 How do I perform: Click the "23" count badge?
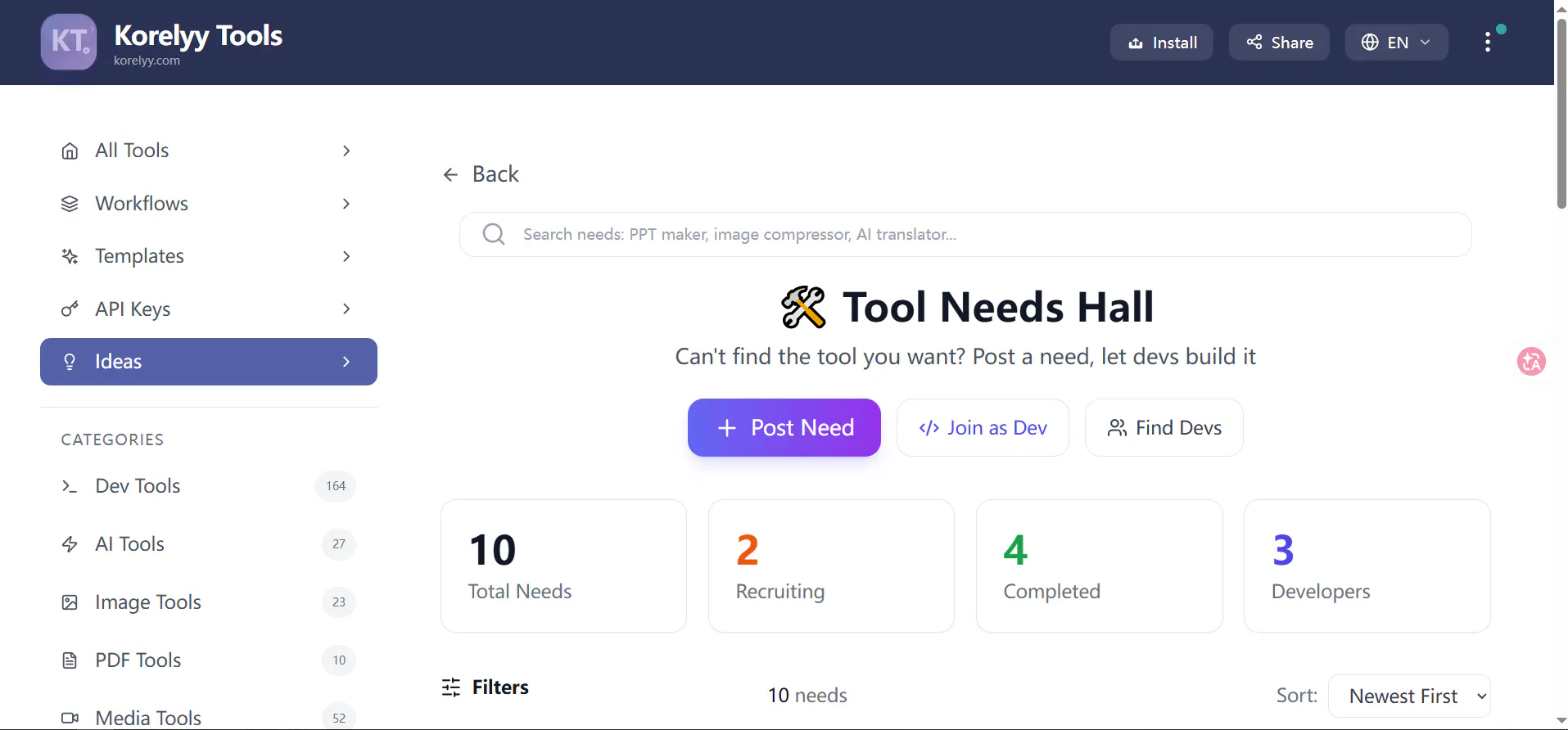point(339,602)
